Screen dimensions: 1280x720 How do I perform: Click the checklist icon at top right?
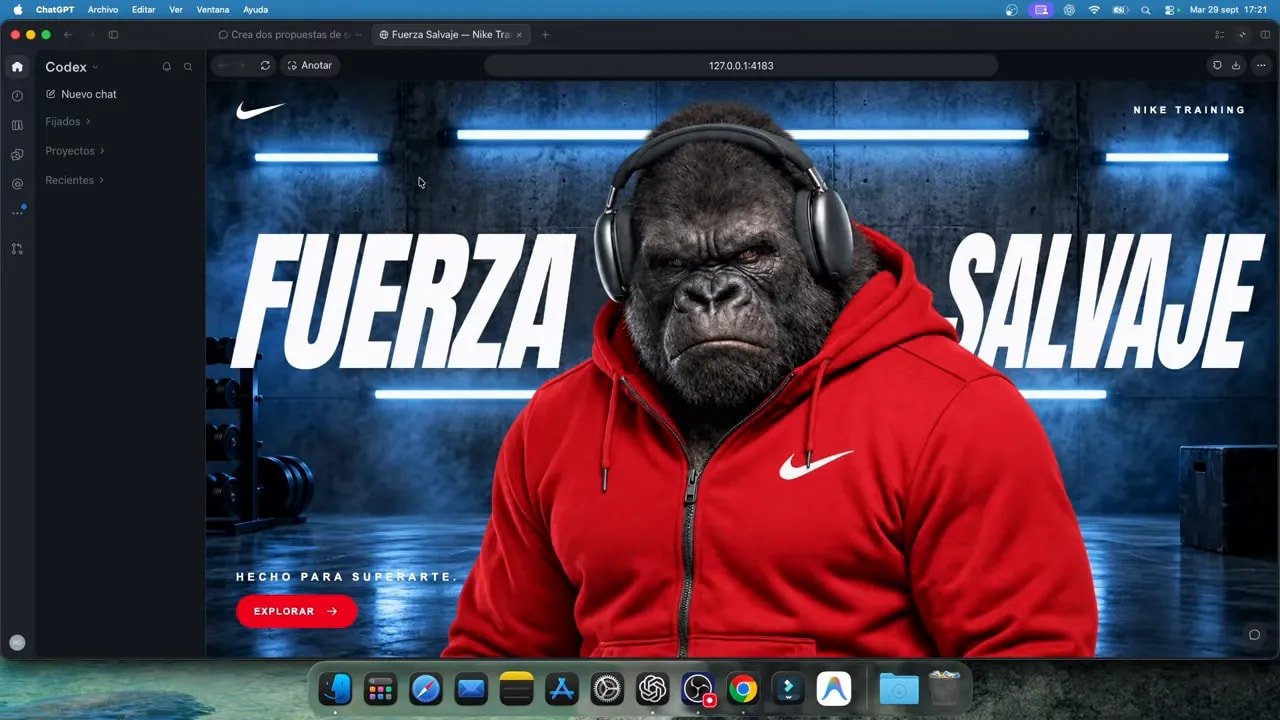(1219, 34)
